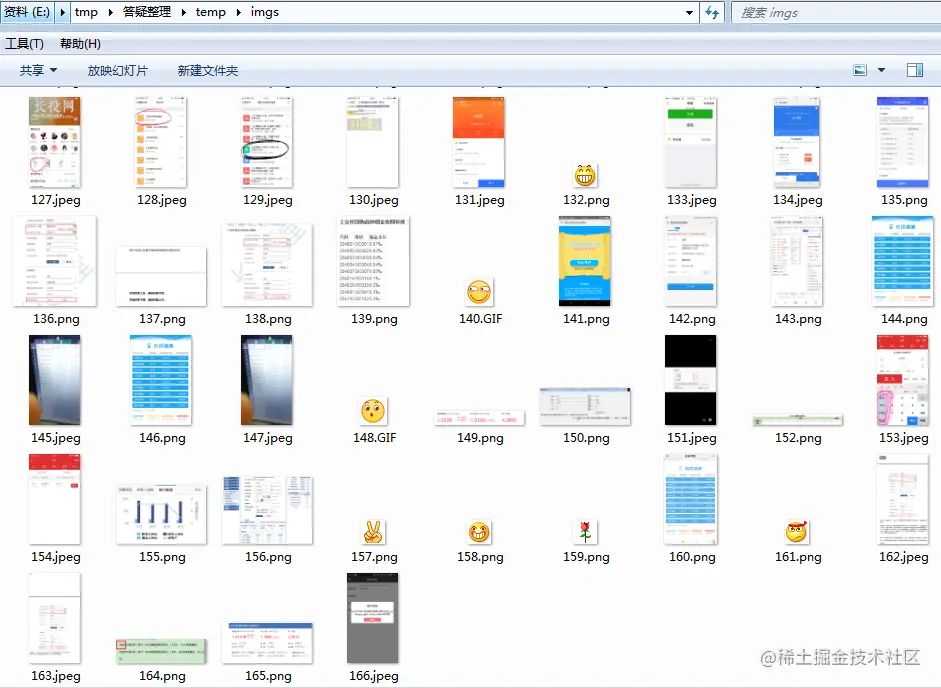Go to 答疑整理 folder breadcrumb

(146, 13)
